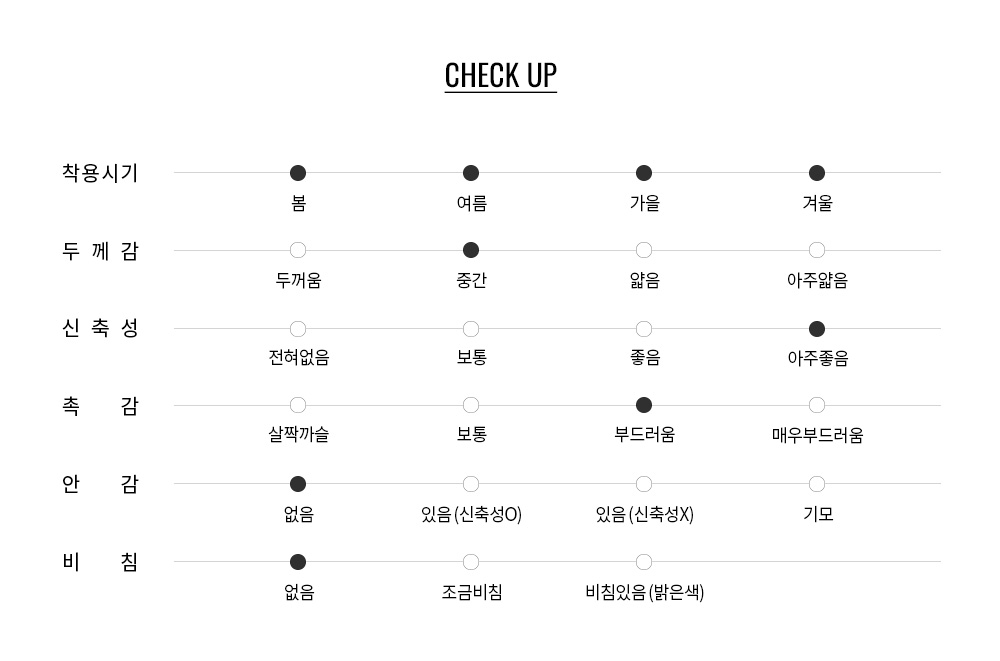
Task: Pick 좋음 elasticity radio dot
Action: 644,329
